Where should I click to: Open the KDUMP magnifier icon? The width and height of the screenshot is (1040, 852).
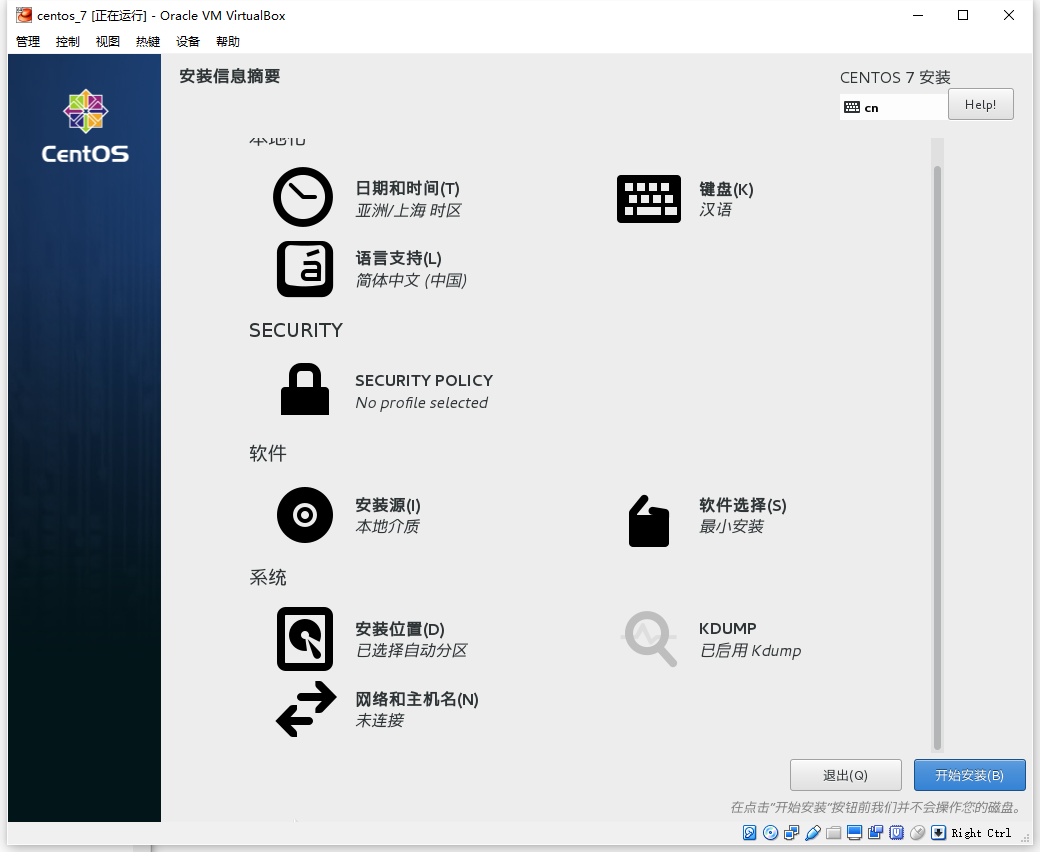coord(649,639)
